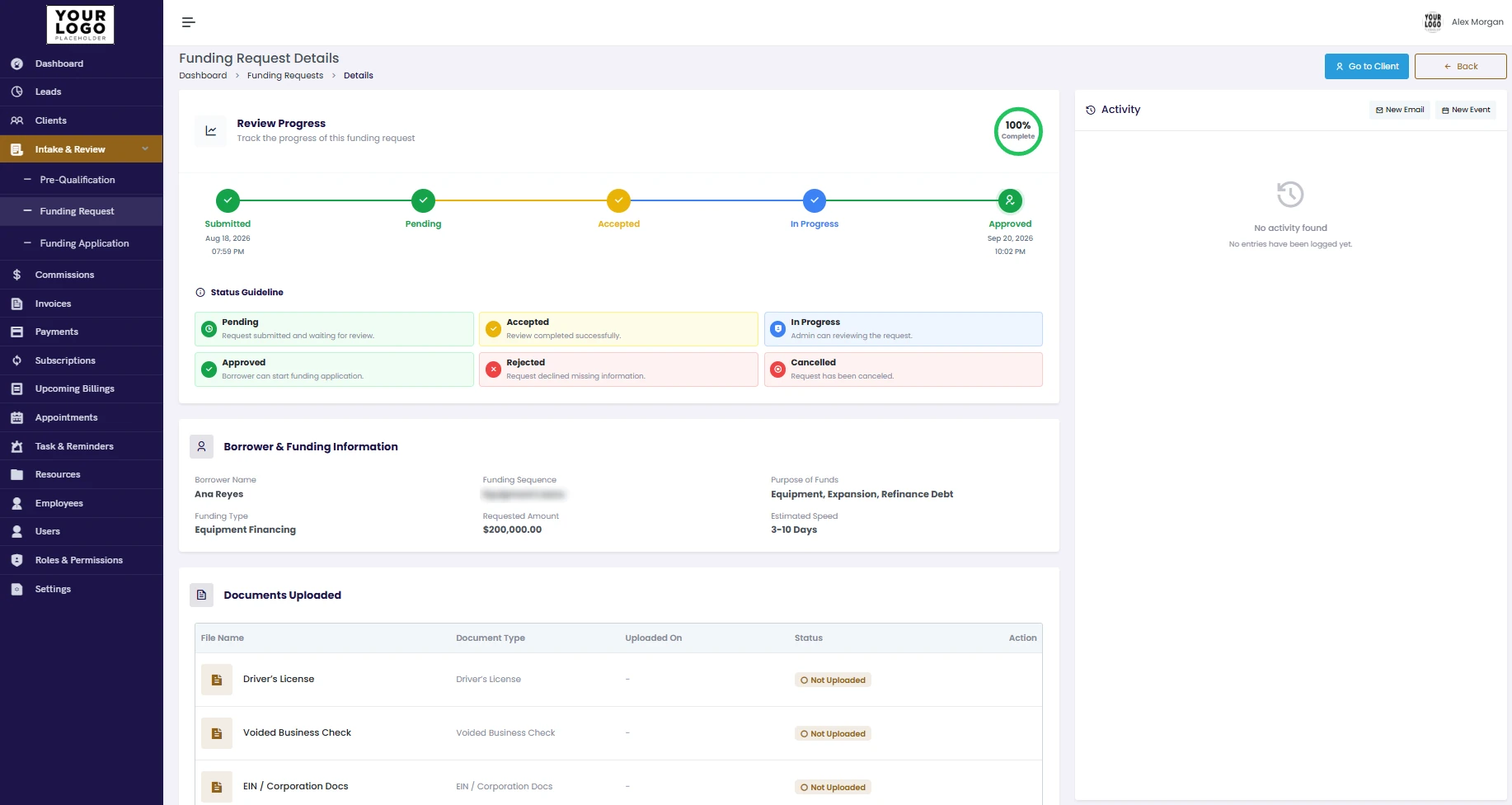Open Alex Morgan user menu
The image size is (1512, 805).
pos(1477,22)
